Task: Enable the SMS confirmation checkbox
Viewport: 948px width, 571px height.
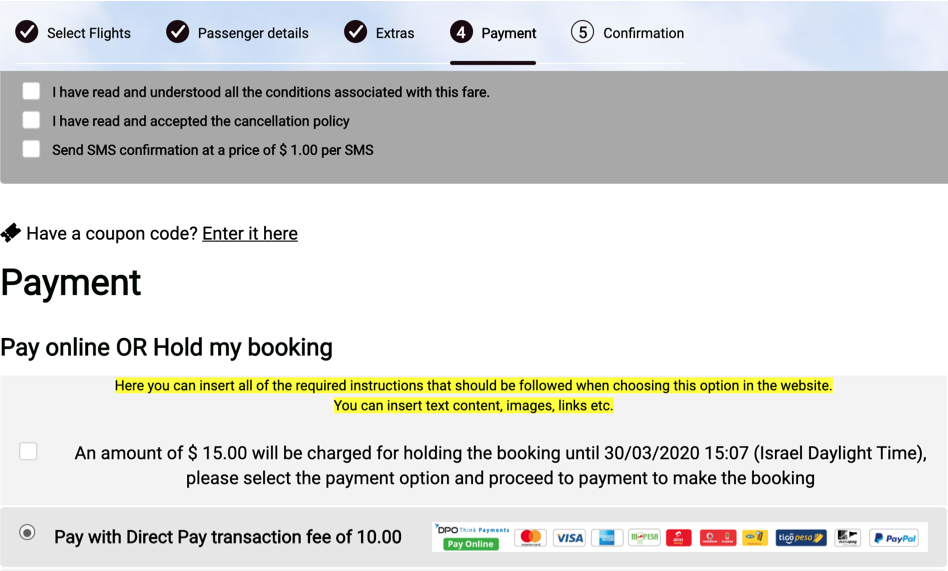Action: click(31, 149)
